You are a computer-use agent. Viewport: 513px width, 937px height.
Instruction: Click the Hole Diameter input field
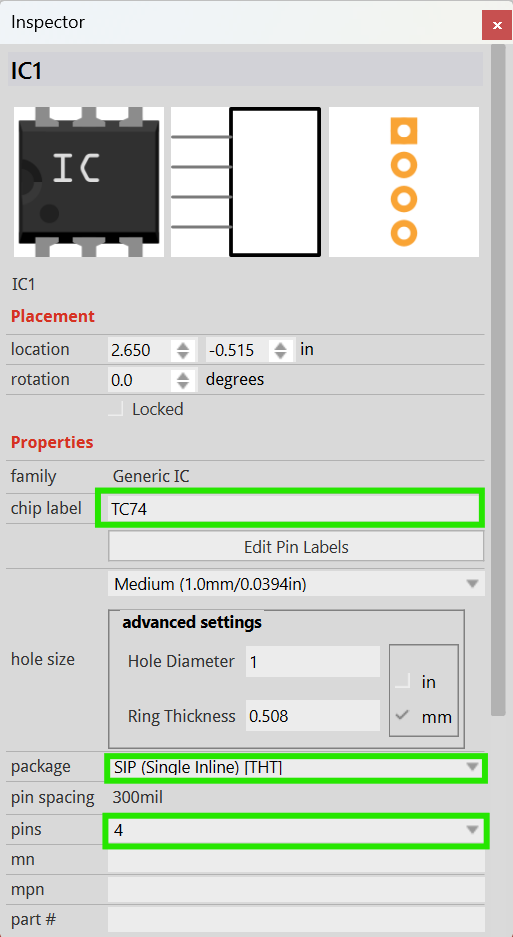click(x=313, y=662)
